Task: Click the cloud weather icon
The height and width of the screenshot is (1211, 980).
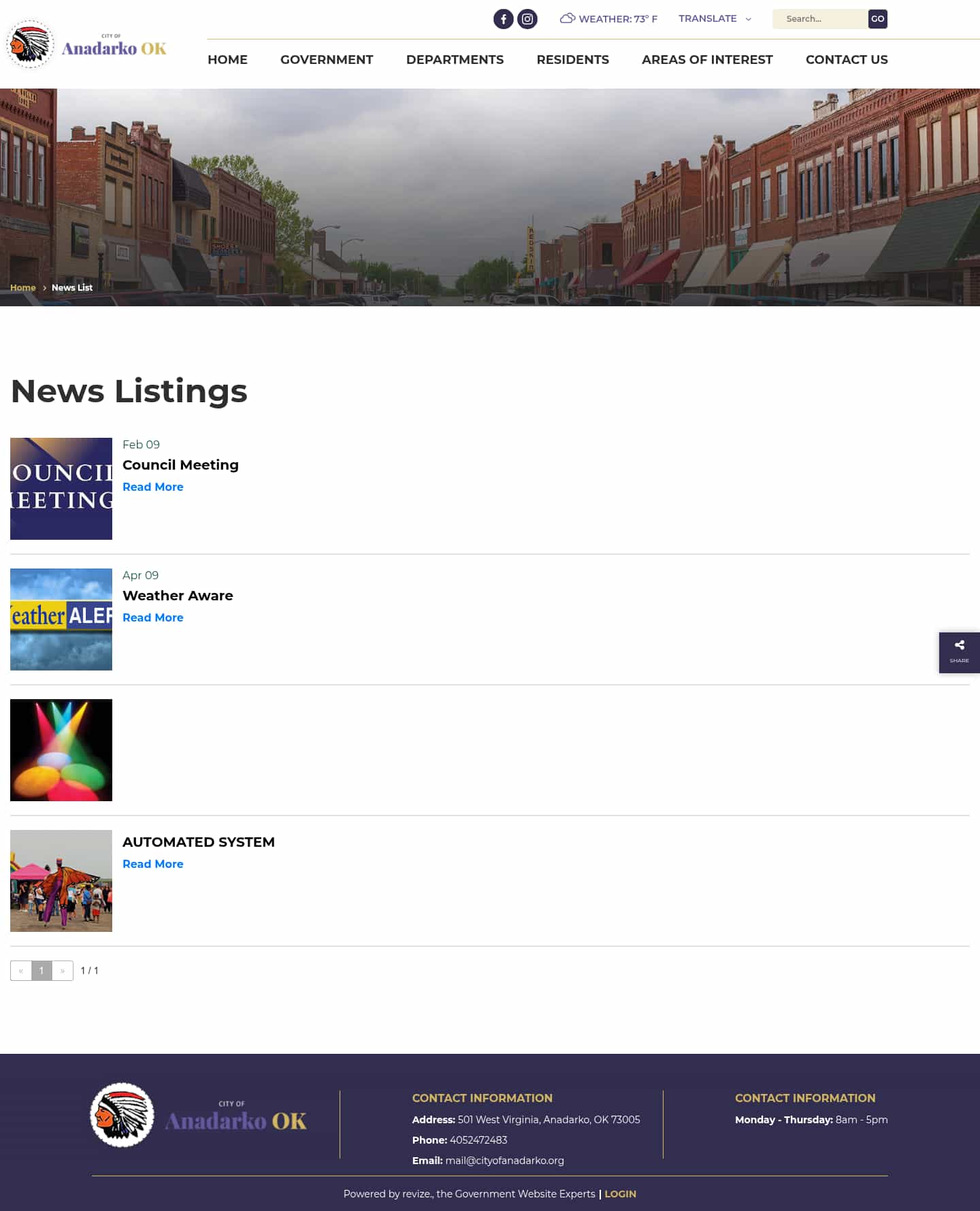Action: click(x=568, y=18)
